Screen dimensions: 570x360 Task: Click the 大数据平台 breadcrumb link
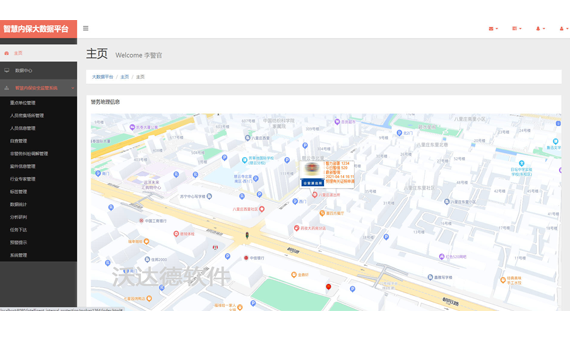click(103, 77)
